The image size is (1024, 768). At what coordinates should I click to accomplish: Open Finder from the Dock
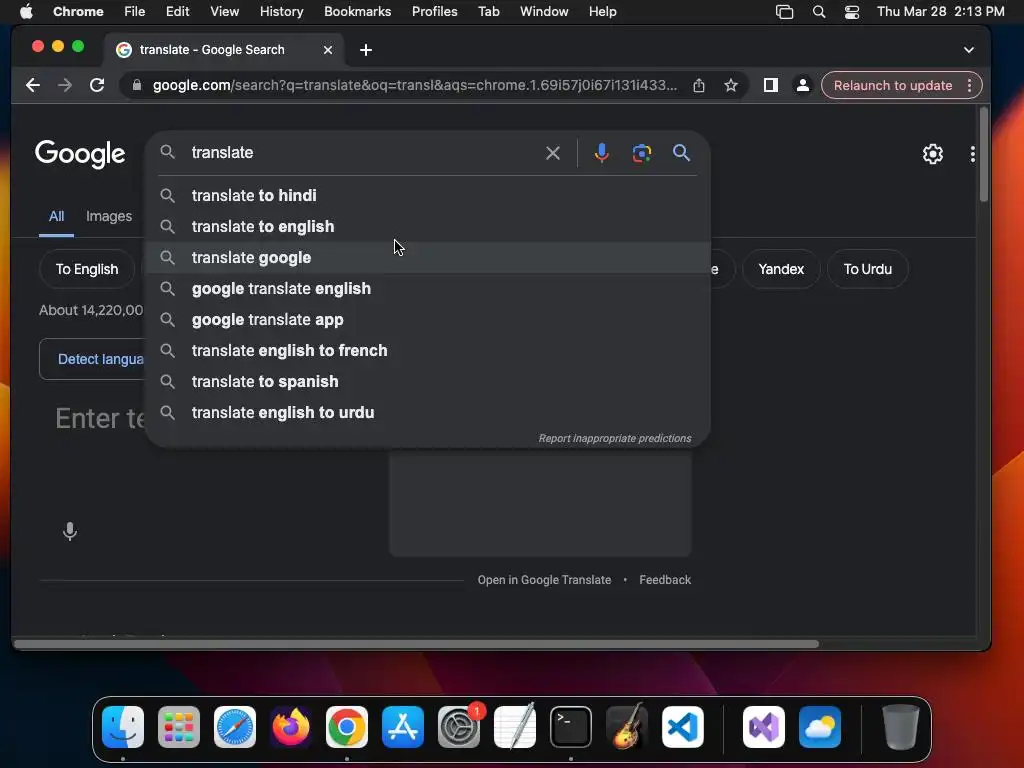pos(123,727)
